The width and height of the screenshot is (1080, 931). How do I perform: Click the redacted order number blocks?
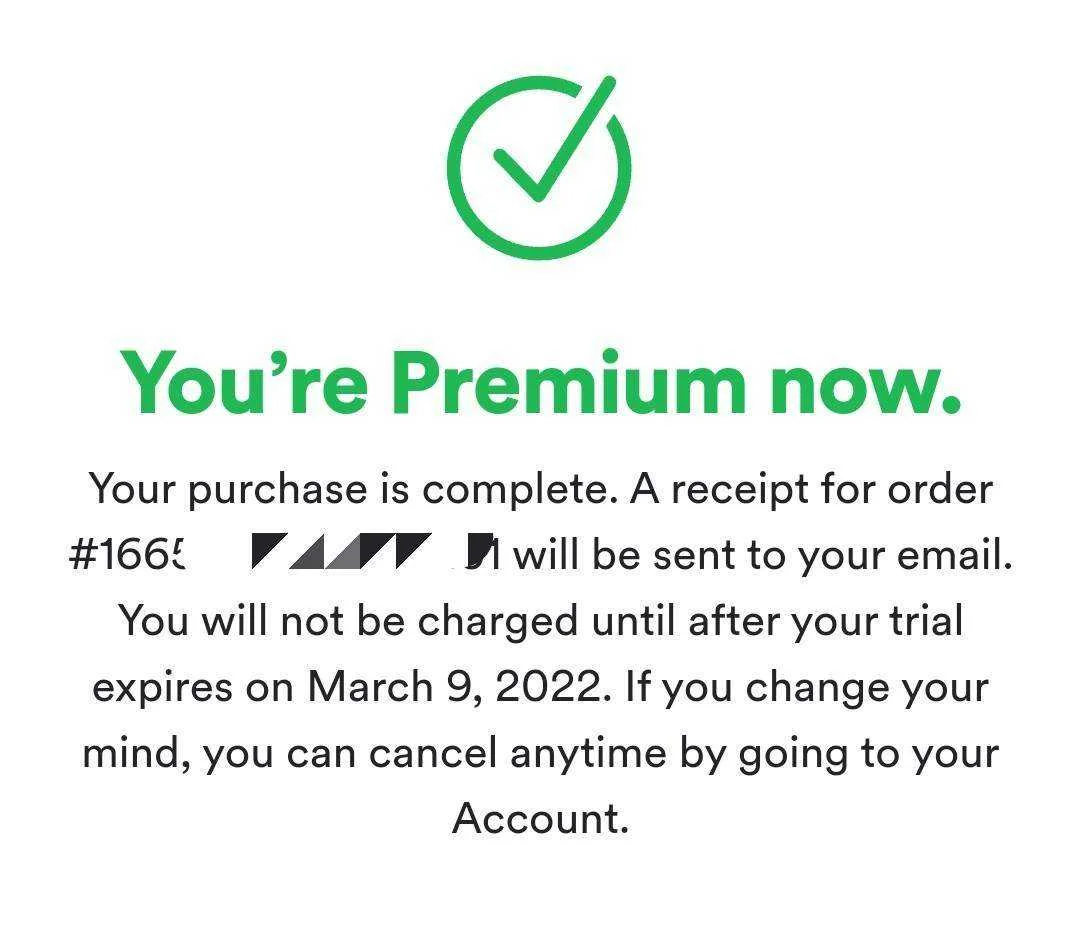coord(373,550)
